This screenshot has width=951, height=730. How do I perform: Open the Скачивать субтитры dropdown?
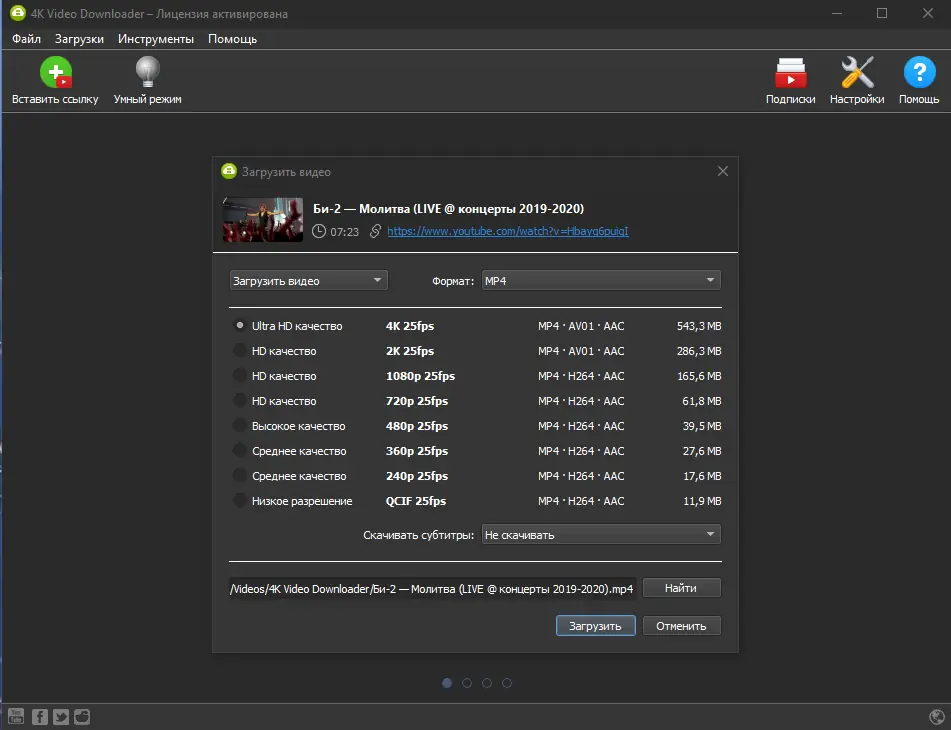[x=601, y=535]
